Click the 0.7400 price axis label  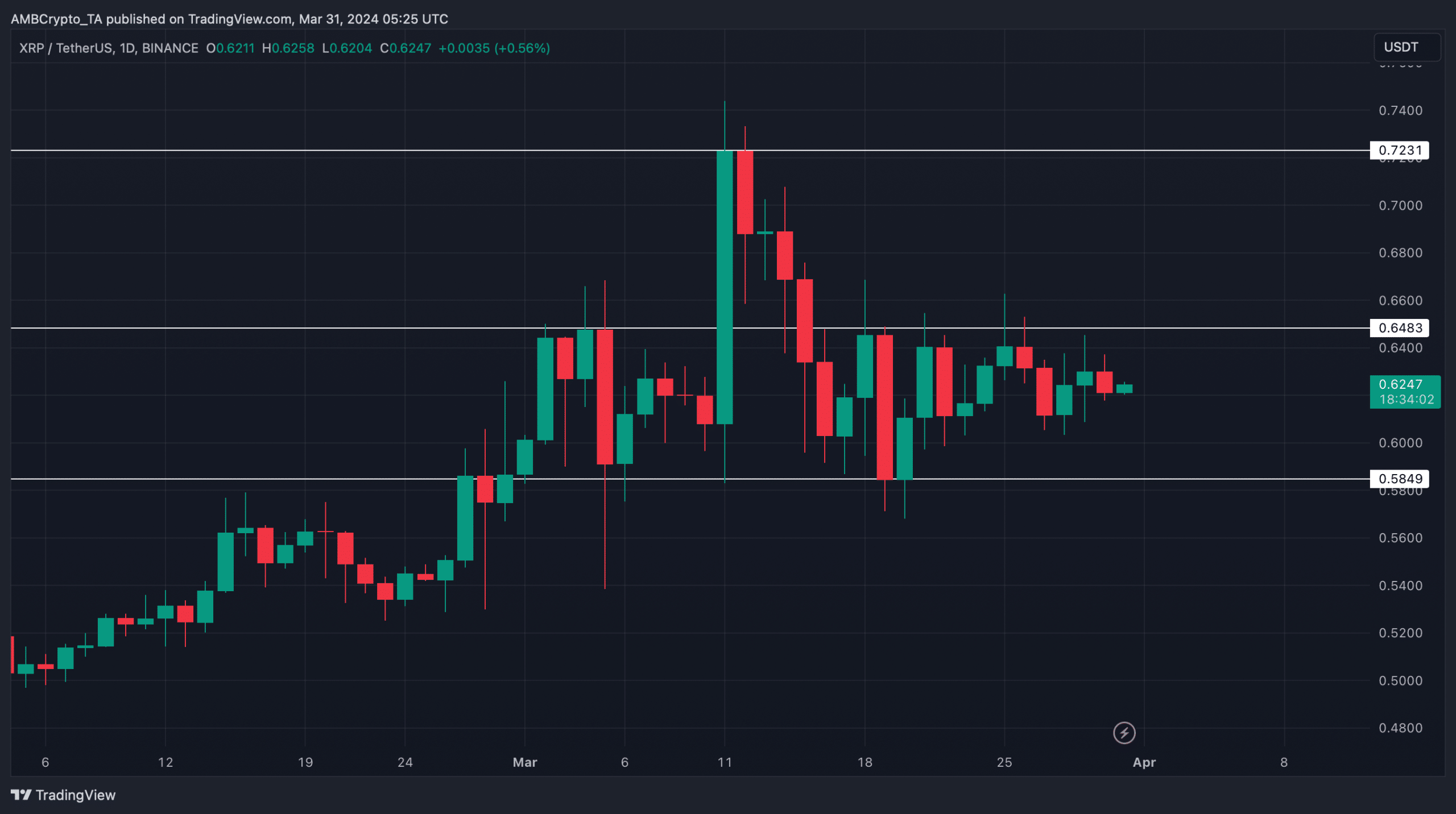coord(1400,110)
